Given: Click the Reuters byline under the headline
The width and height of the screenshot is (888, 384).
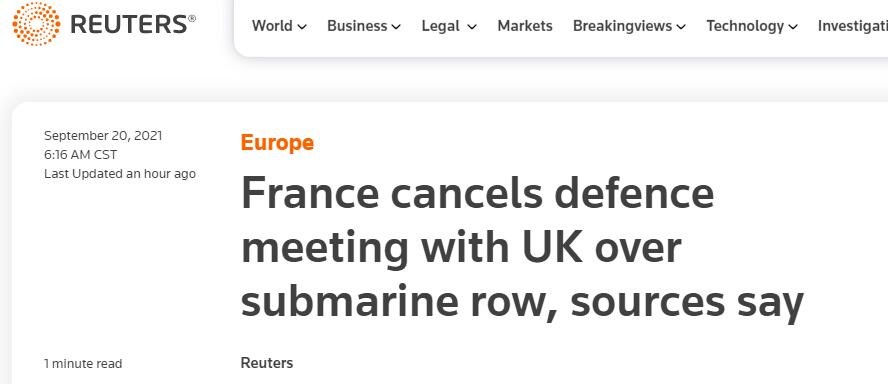Looking at the screenshot, I should coord(267,363).
